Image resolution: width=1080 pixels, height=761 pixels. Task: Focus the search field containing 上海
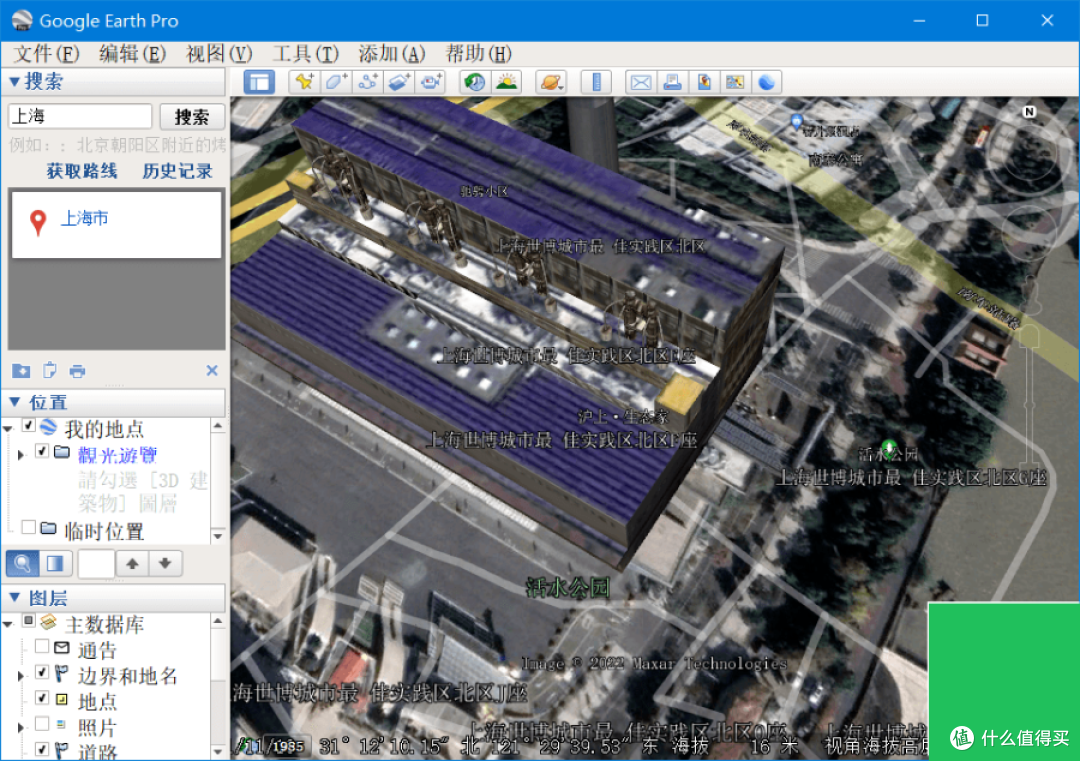(80, 116)
